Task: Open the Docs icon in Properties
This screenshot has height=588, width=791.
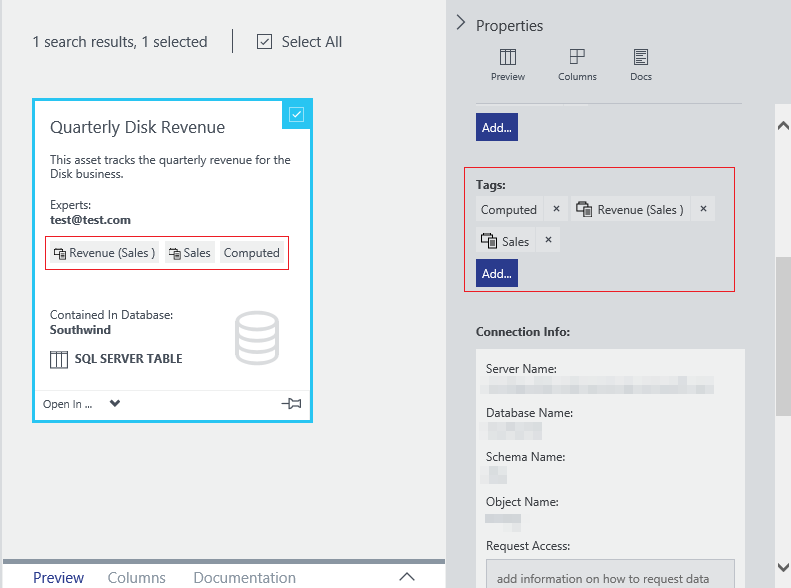Action: [x=641, y=65]
